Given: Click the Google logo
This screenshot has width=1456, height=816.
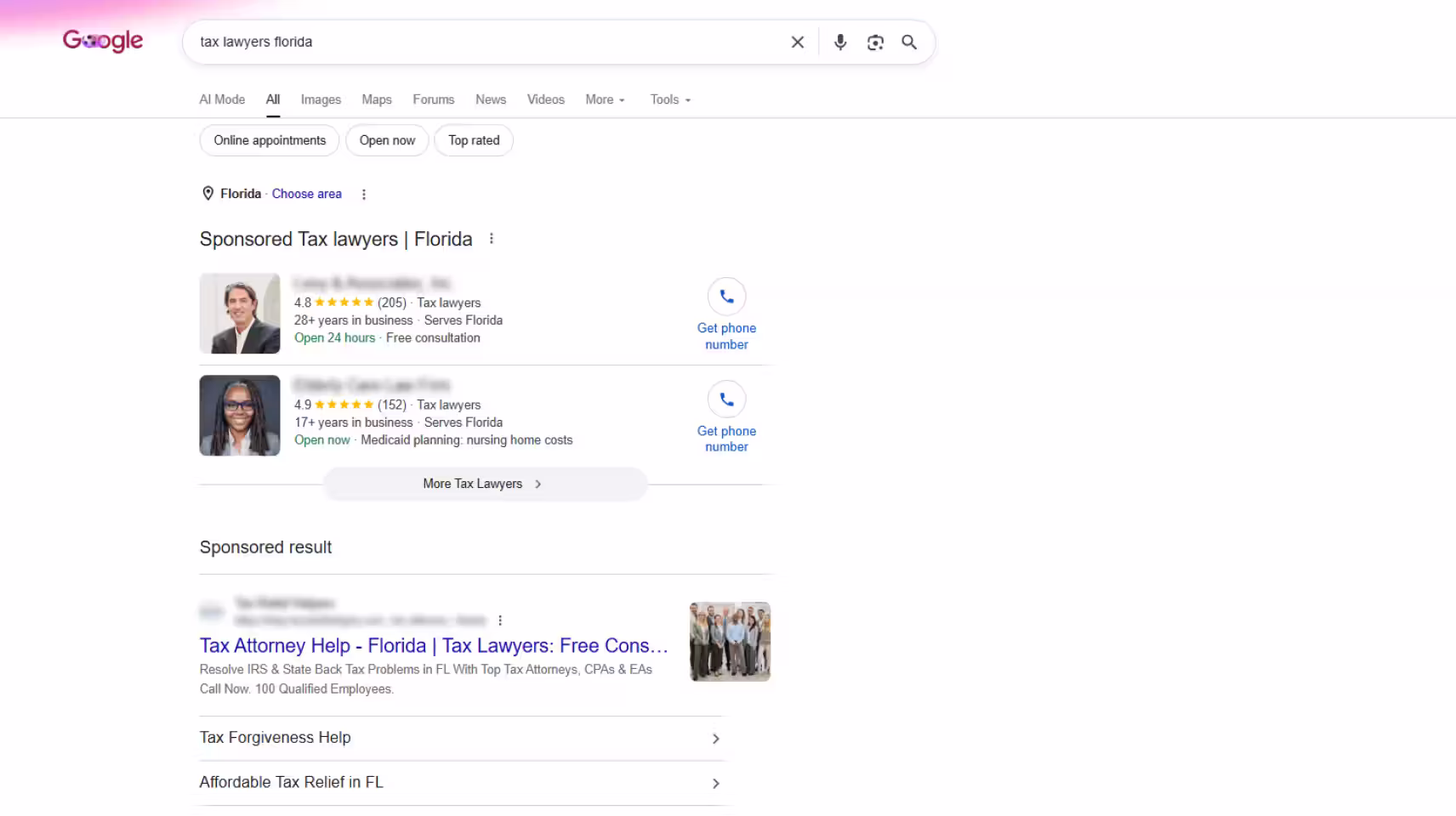Looking at the screenshot, I should 103,41.
